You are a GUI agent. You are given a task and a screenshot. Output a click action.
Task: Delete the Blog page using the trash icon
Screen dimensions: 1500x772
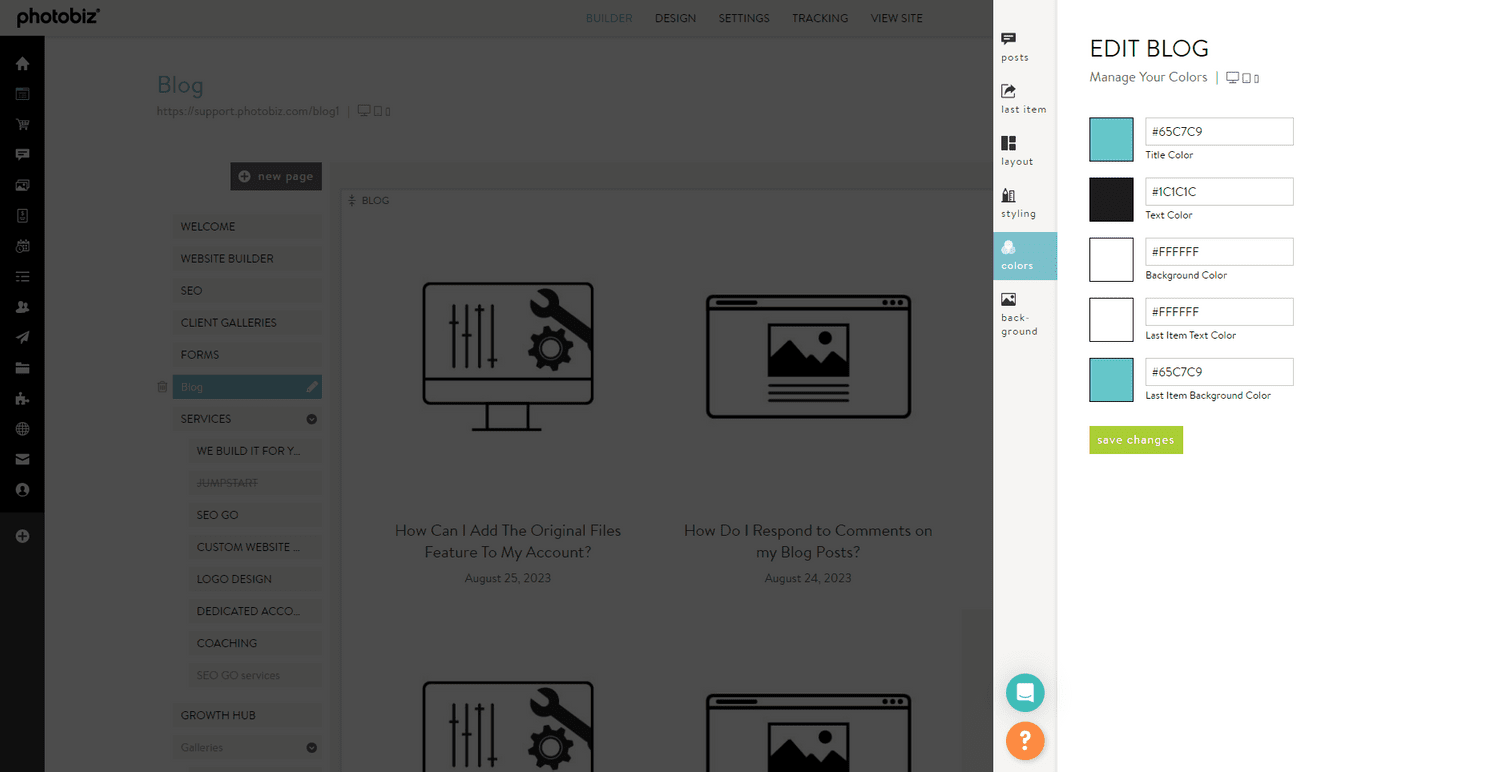(x=162, y=387)
